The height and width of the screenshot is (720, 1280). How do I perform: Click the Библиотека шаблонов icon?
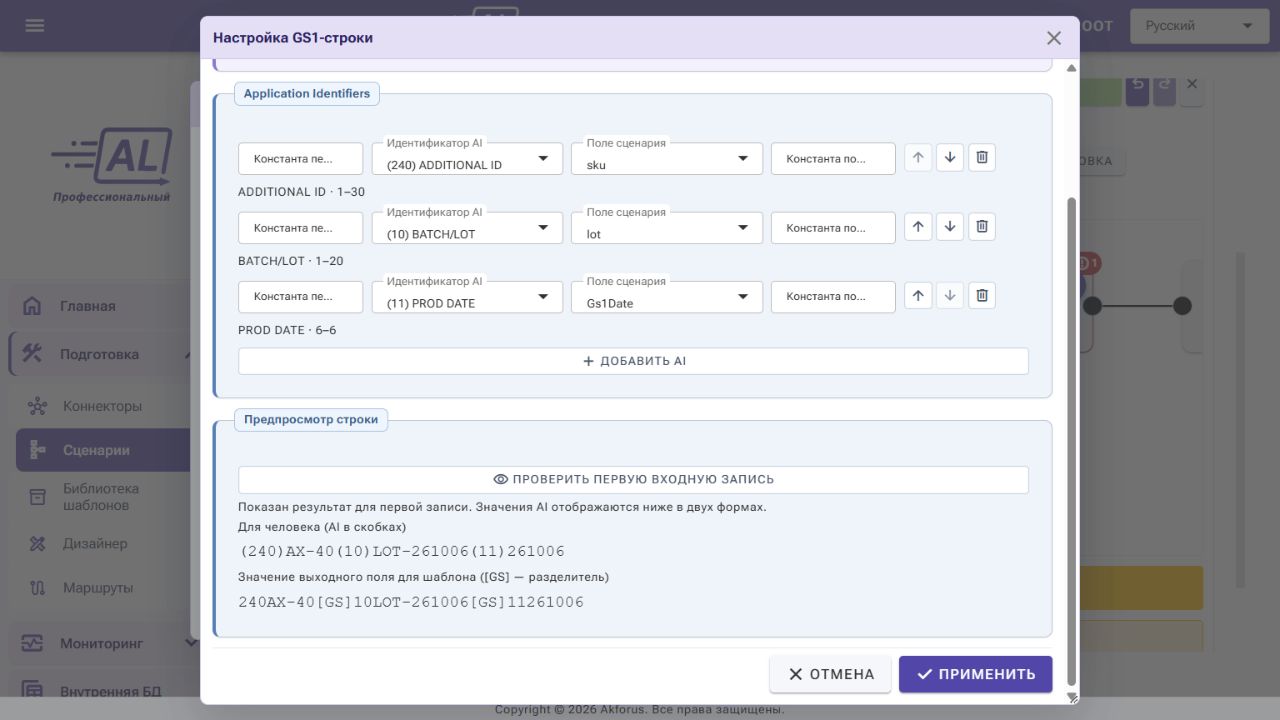pyautogui.click(x=38, y=497)
